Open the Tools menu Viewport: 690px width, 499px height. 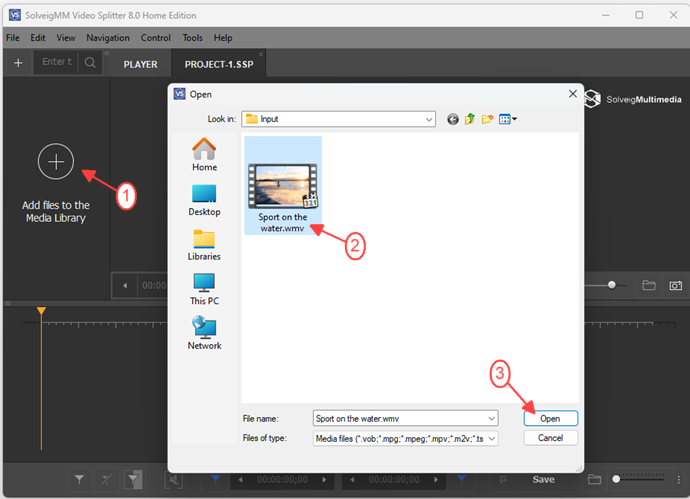coord(192,38)
